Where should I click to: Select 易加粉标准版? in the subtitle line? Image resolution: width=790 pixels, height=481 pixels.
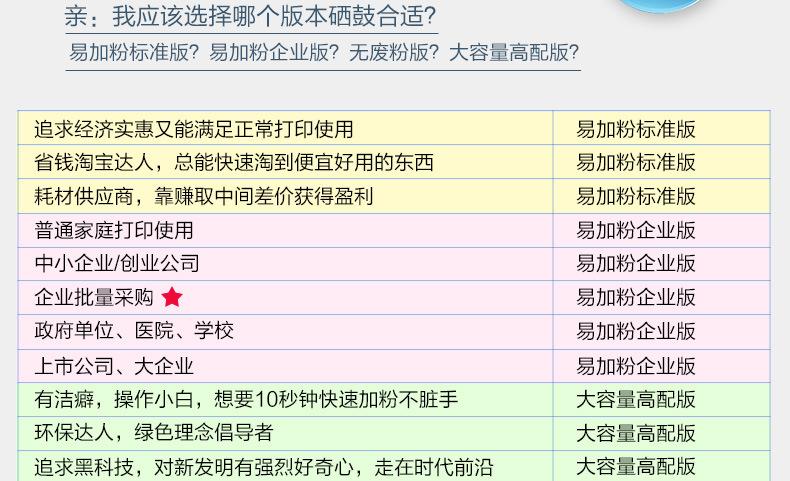pos(135,53)
